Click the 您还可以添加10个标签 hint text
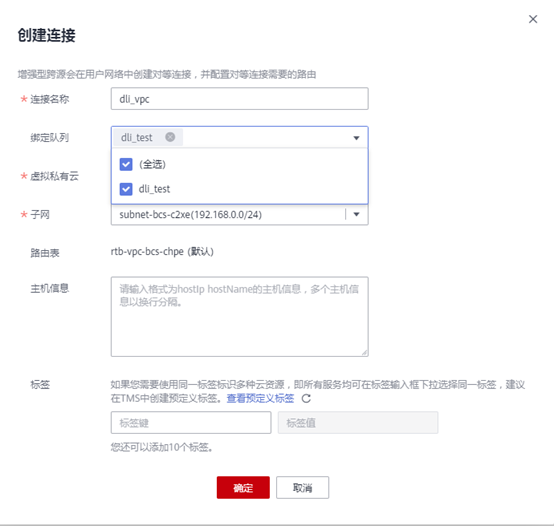Viewport: 554px width, 526px height. pyautogui.click(x=162, y=447)
